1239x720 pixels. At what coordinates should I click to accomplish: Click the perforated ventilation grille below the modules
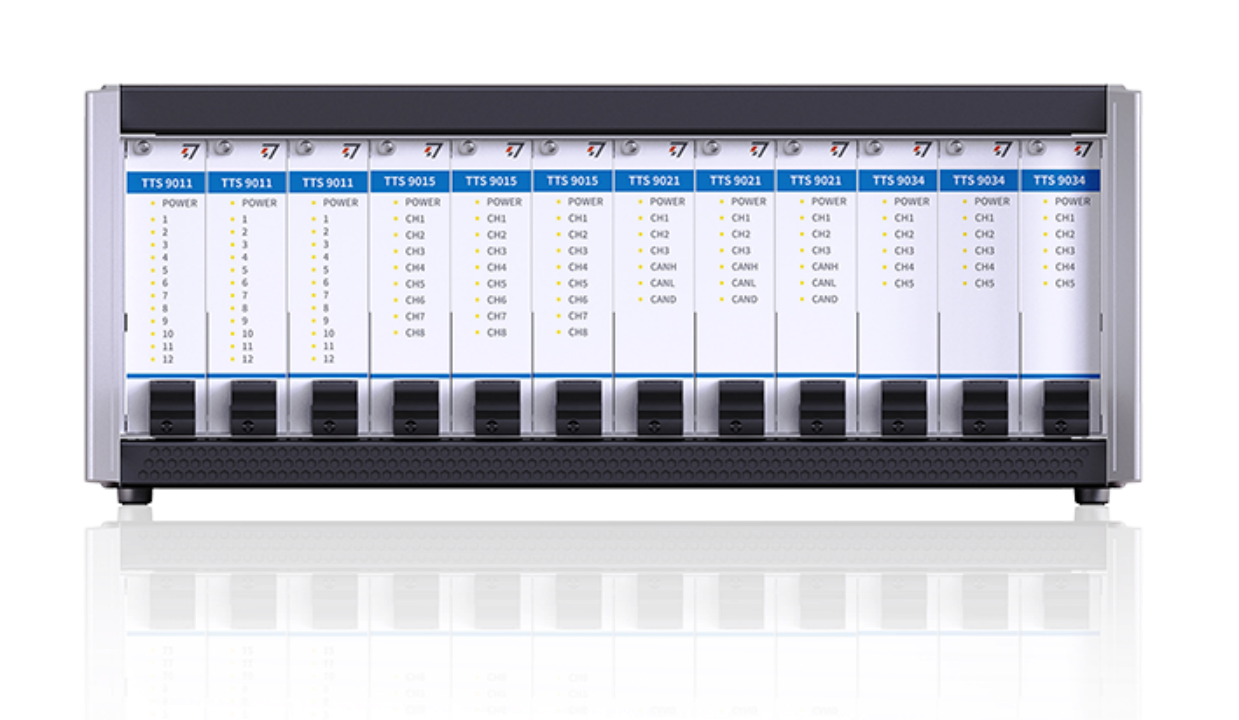612,462
